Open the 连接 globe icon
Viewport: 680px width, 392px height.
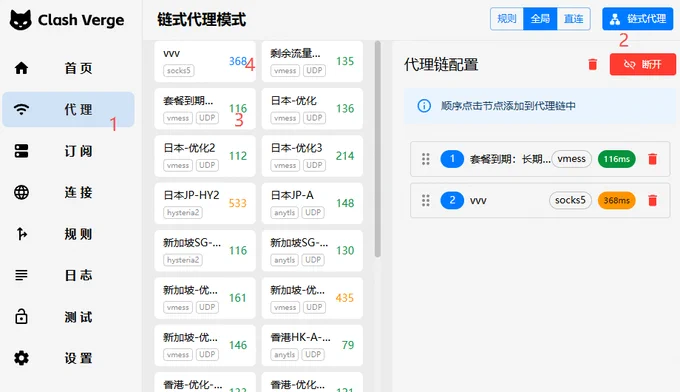21,192
